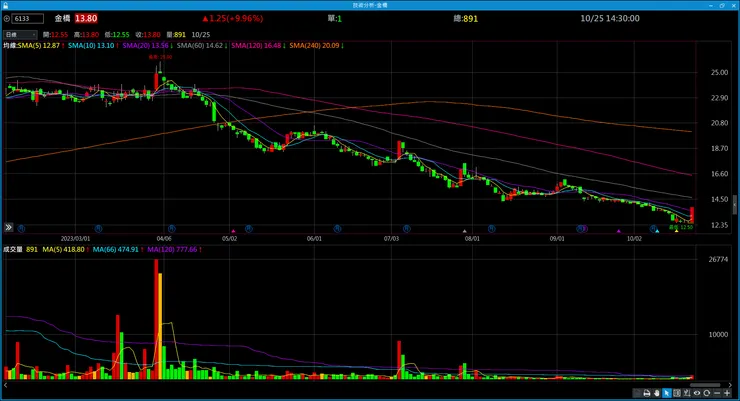Image resolution: width=740 pixels, height=401 pixels.
Task: Click the circled event marker after 06/01
Action: coord(337,228)
